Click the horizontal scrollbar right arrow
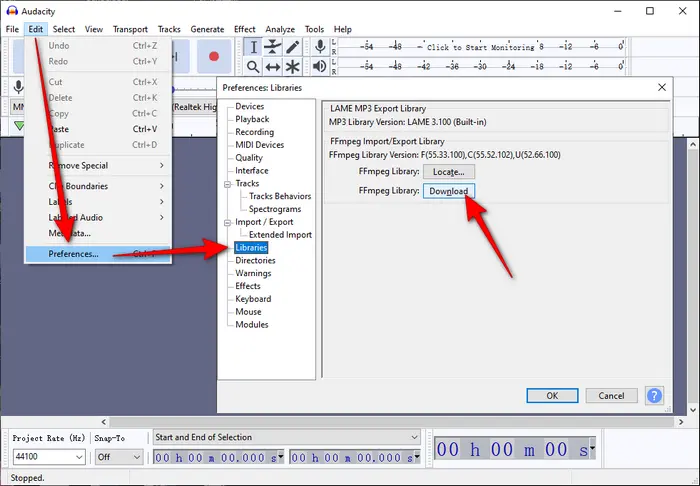This screenshot has width=700, height=486. click(681, 422)
